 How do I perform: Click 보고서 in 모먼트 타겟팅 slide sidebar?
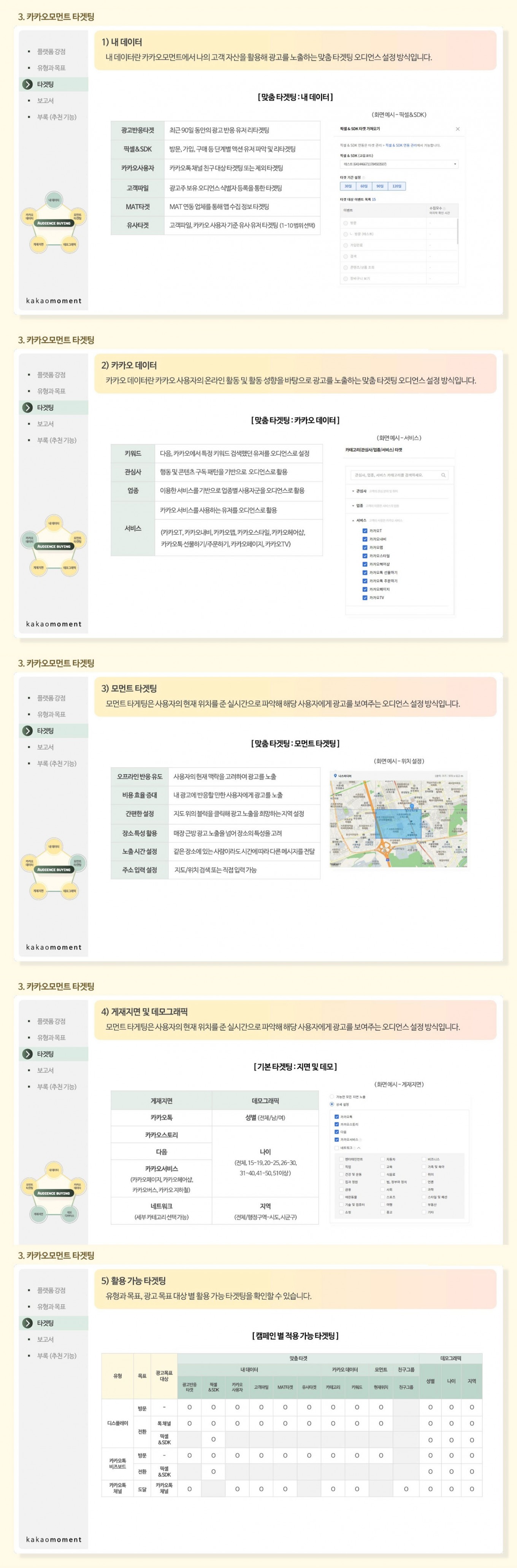(45, 747)
